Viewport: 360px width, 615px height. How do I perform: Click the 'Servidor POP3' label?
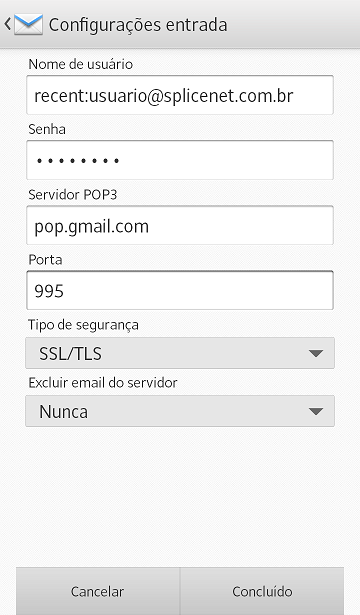point(73,195)
